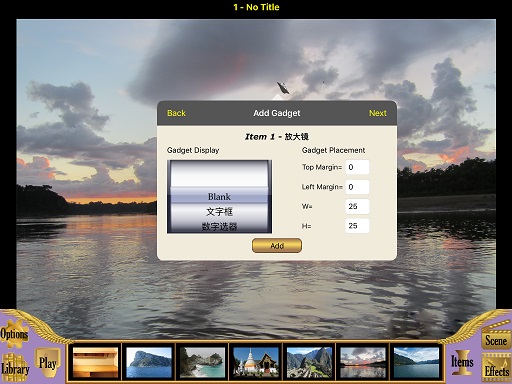512x384 pixels.
Task: Open the Items hourglass icon
Action: click(x=462, y=362)
